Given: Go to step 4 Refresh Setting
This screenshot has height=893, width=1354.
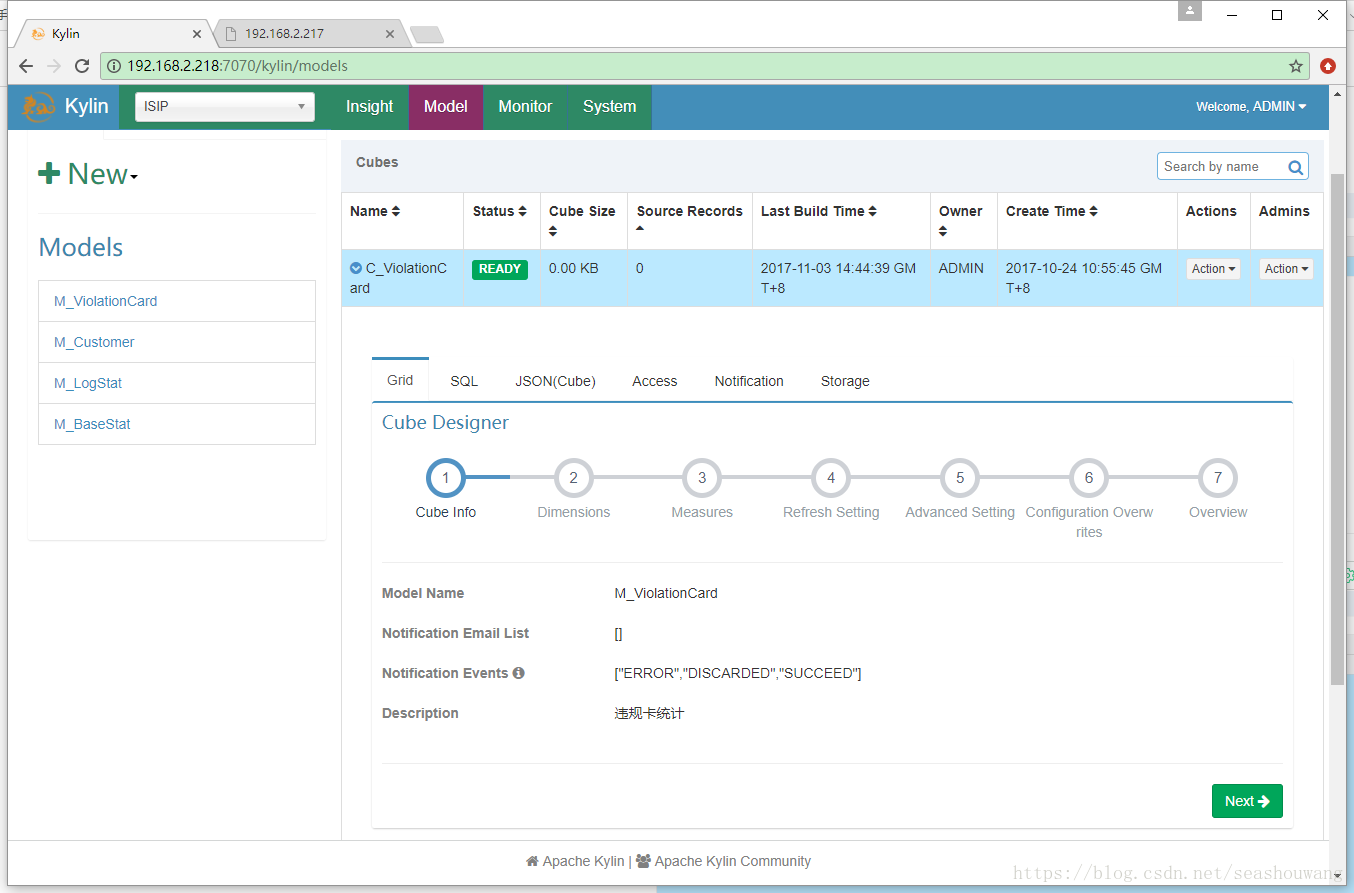Looking at the screenshot, I should [831, 478].
